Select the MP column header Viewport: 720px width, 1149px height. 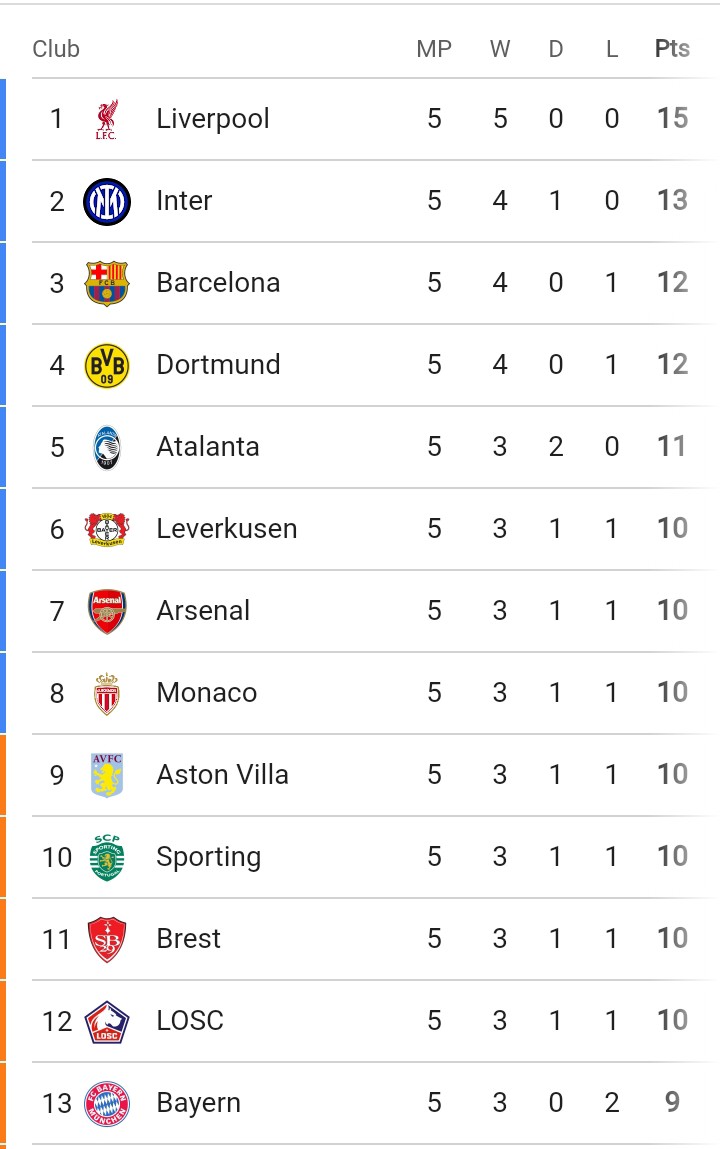(x=434, y=49)
